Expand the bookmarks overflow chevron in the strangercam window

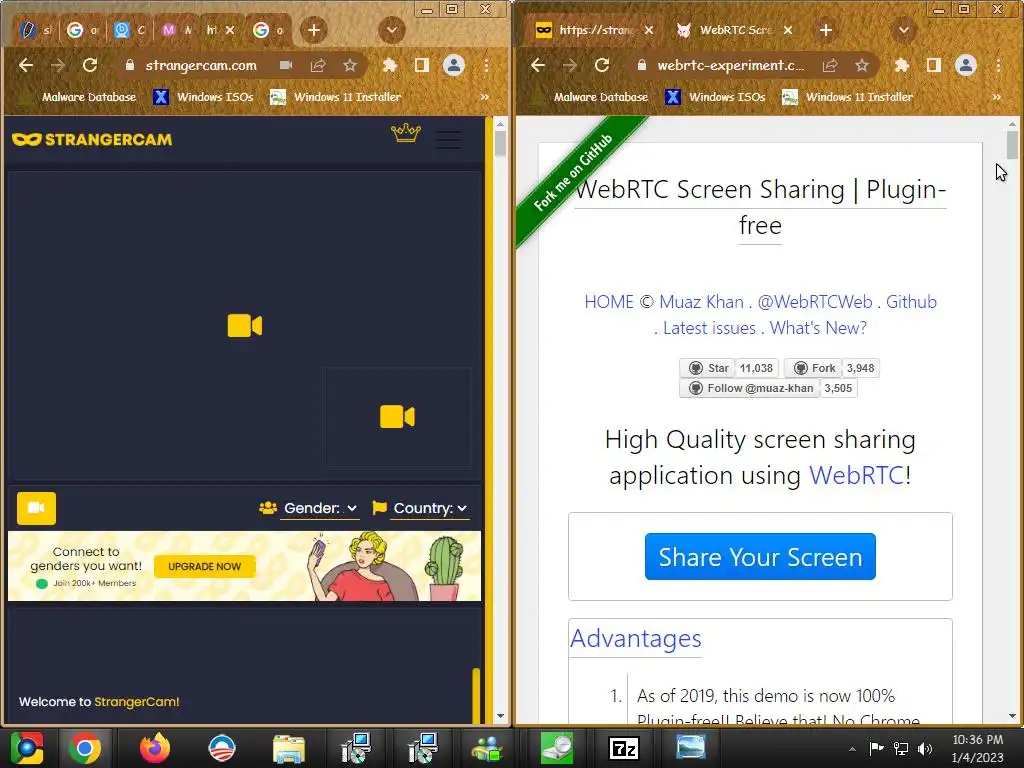tap(485, 97)
